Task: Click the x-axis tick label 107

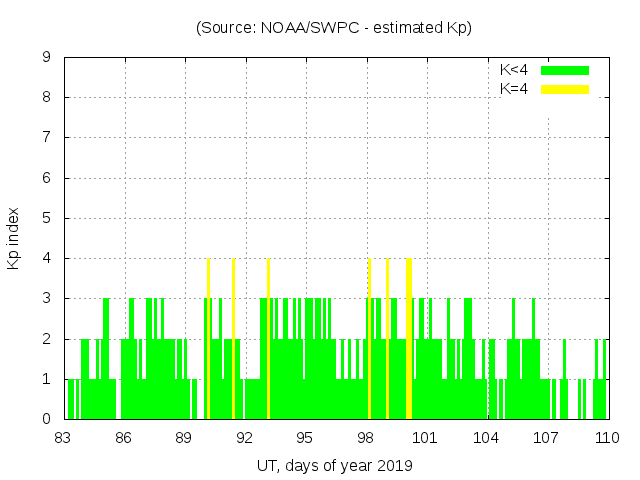Action: pos(547,438)
